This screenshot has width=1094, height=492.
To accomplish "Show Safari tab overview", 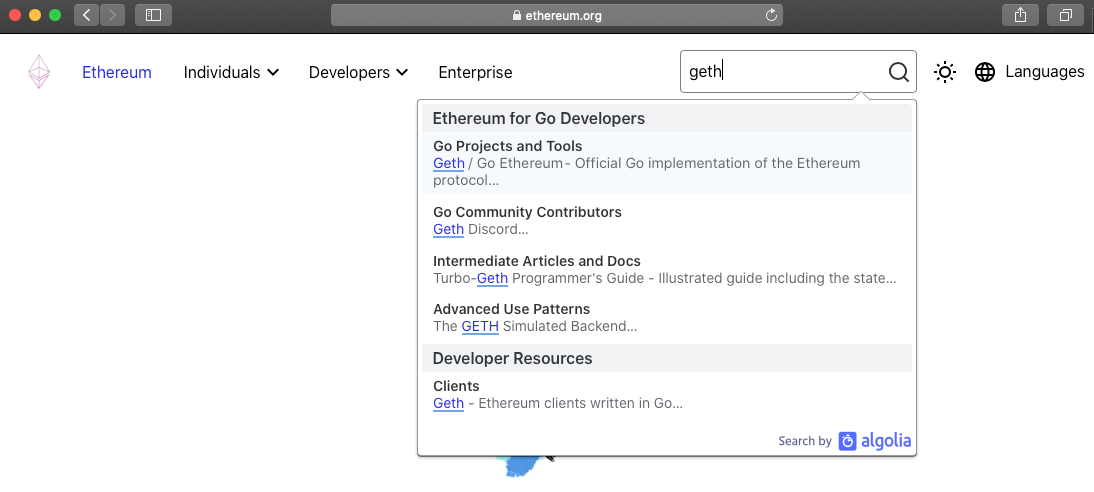I will point(1066,15).
